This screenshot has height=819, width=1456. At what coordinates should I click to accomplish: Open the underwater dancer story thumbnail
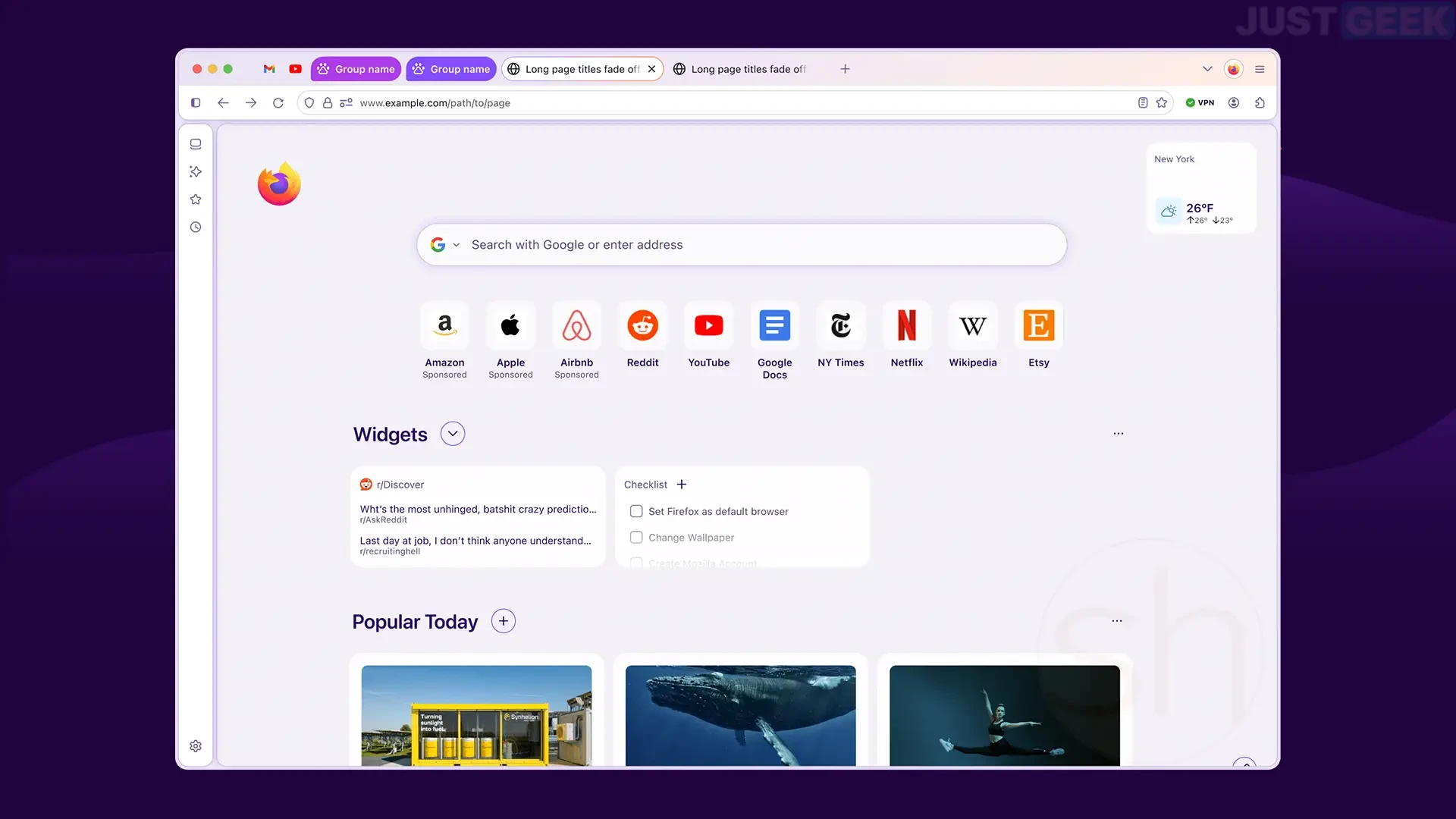[1004, 716]
